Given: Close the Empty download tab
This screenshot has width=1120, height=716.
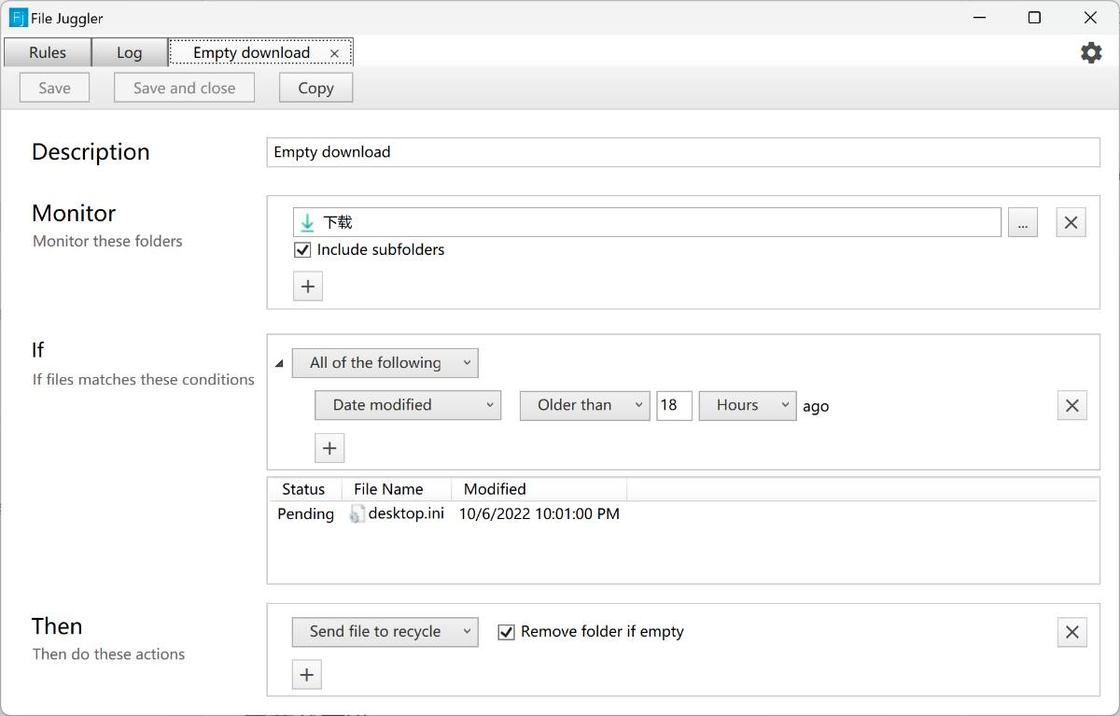Looking at the screenshot, I should click(334, 53).
